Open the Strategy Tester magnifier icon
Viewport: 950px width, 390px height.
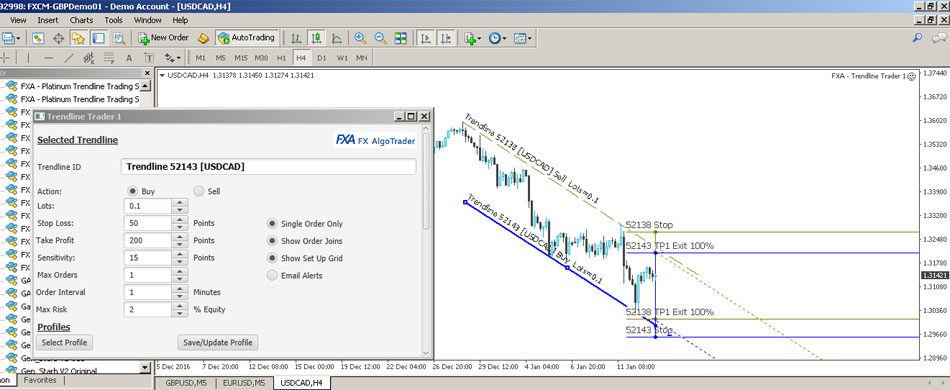pos(119,38)
